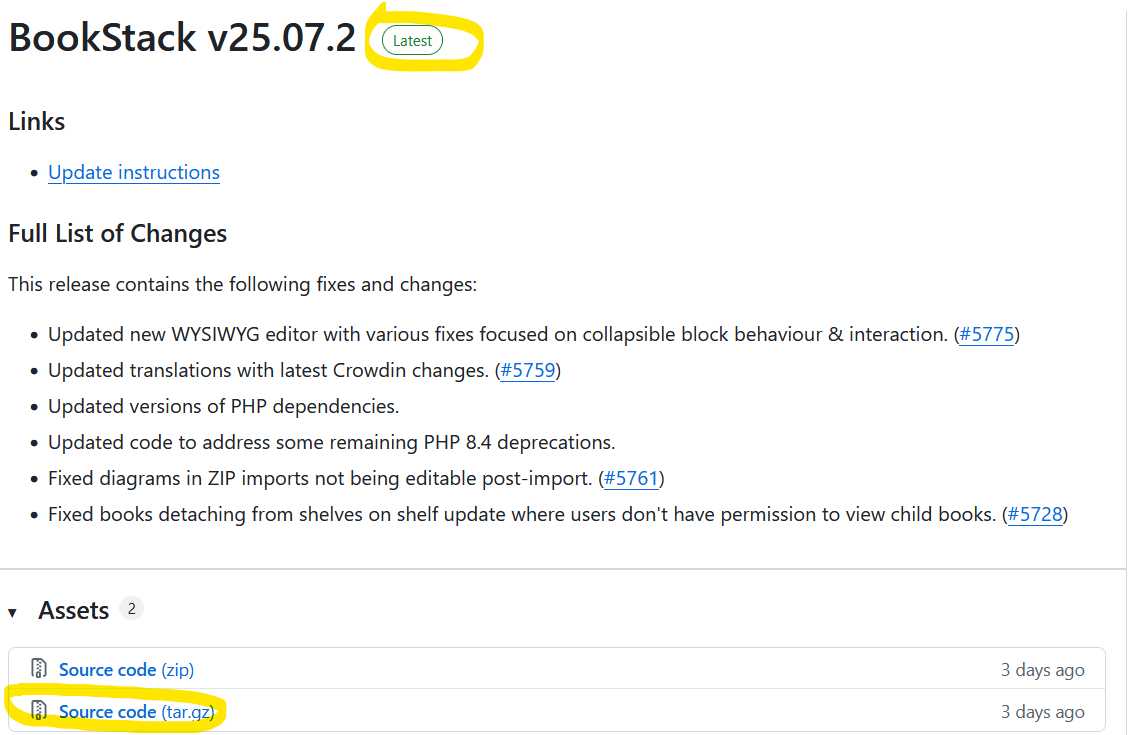Click the Links section heading
Image resolution: width=1132 pixels, height=735 pixels.
coord(37,122)
